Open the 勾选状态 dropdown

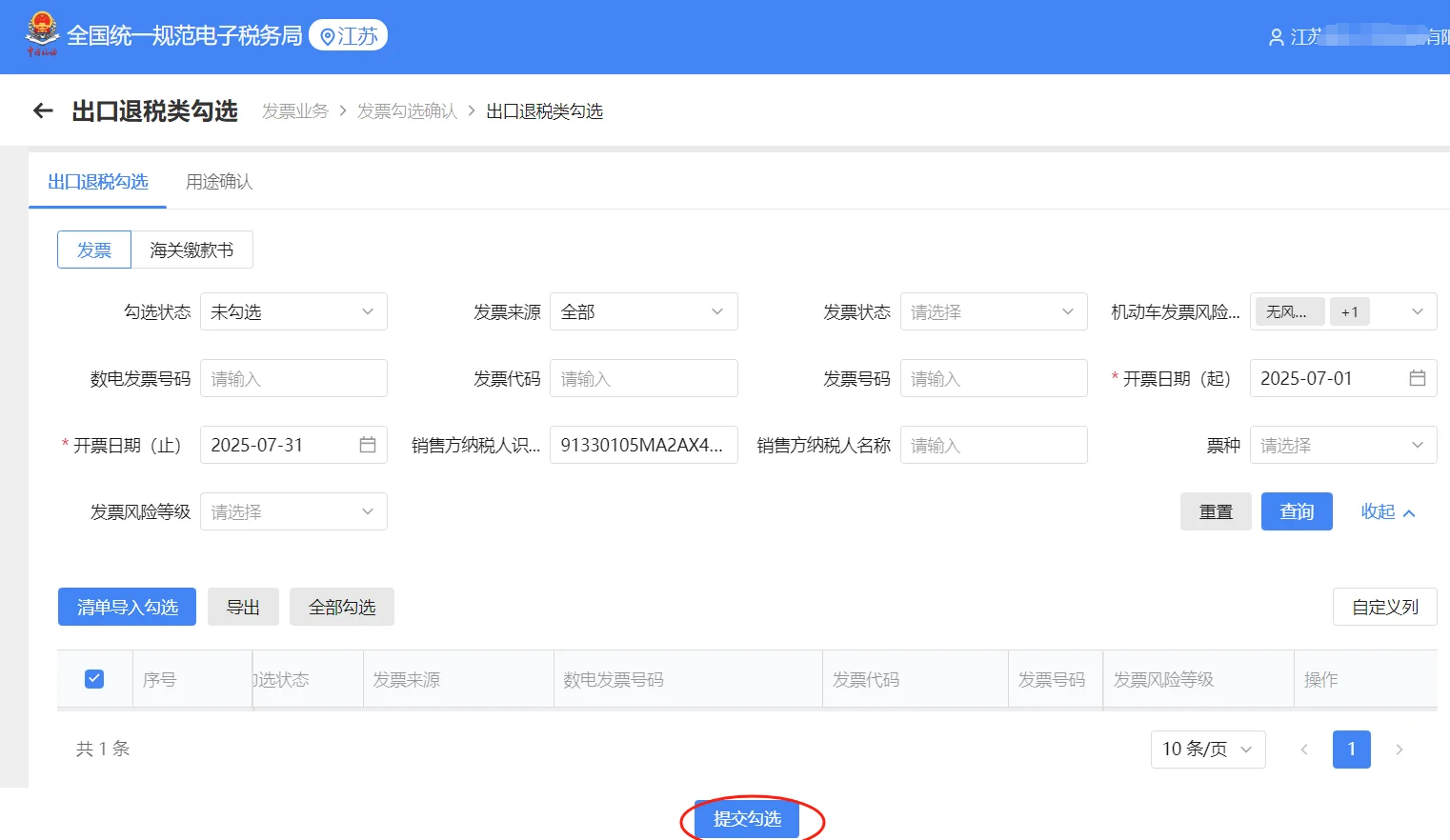(292, 311)
